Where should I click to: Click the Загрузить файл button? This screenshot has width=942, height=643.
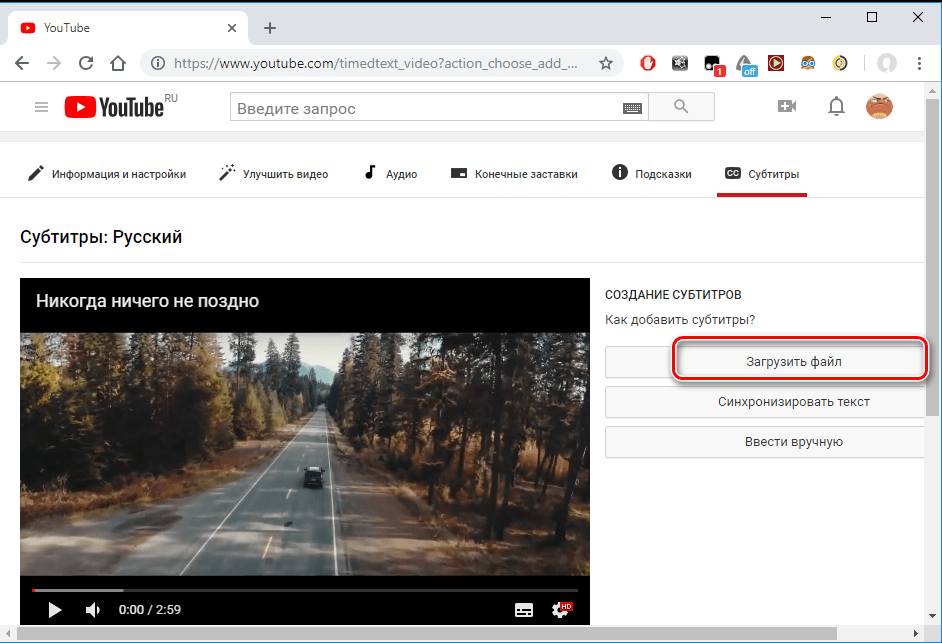click(797, 361)
